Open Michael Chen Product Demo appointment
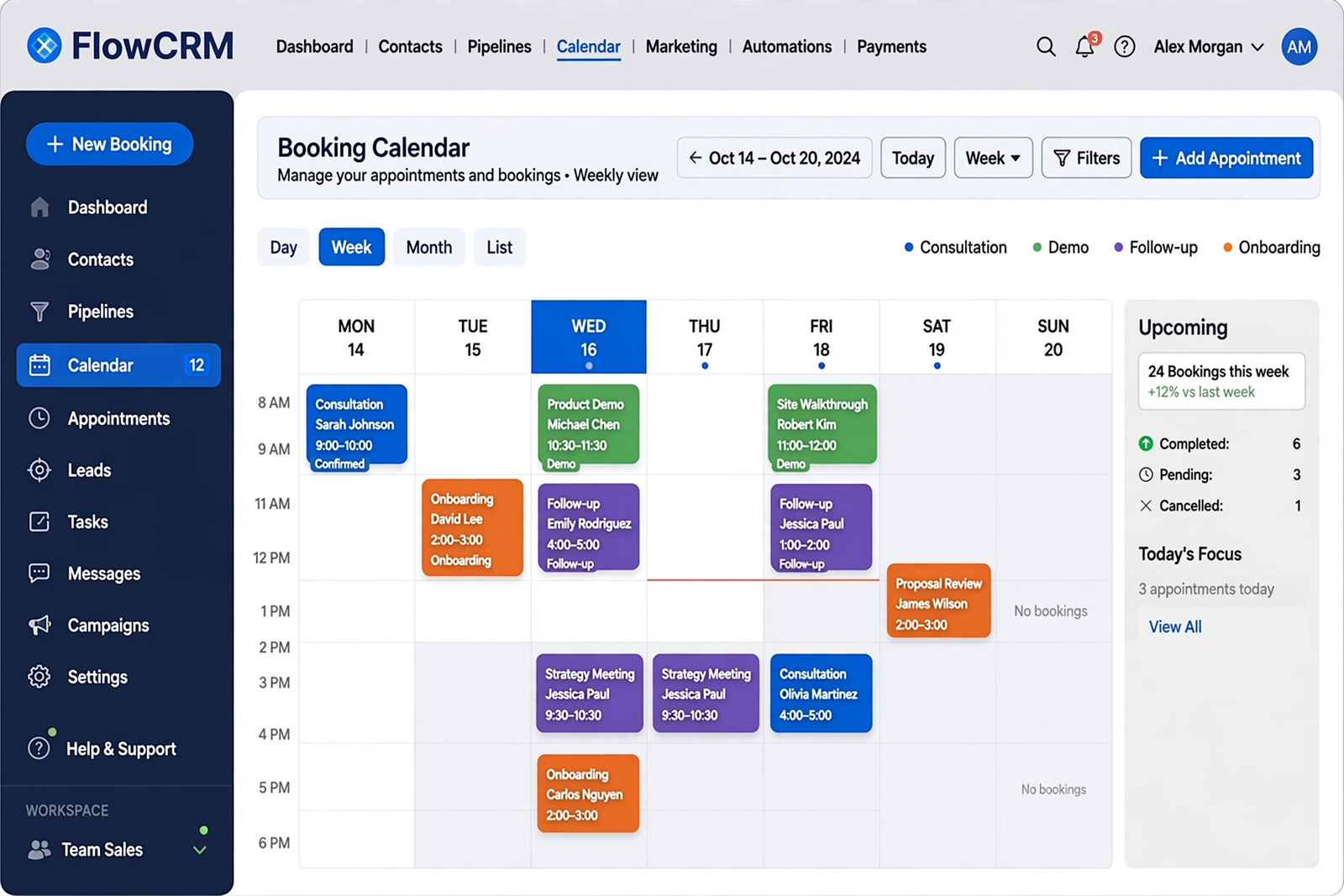This screenshot has height=896, width=1344. tap(588, 427)
